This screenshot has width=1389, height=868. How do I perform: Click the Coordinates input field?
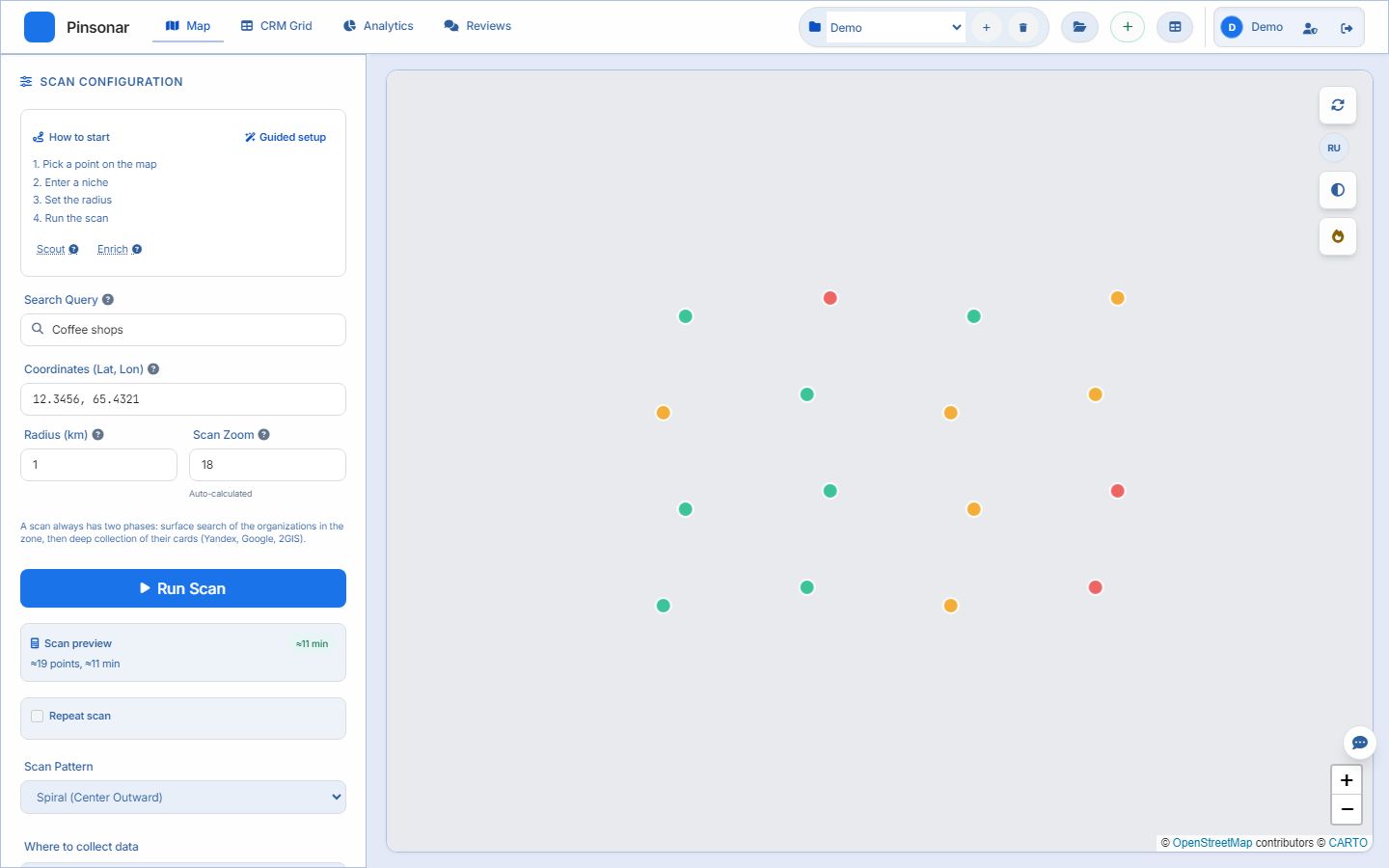[183, 399]
